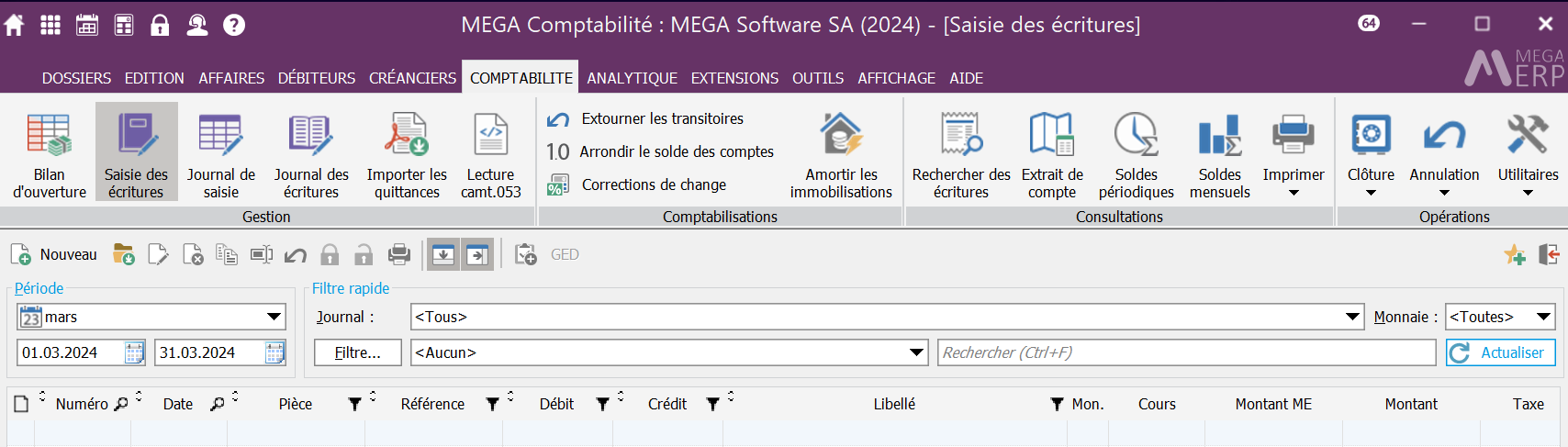The height and width of the screenshot is (447, 1568).
Task: Click Importer les quittances icon
Action: 407,153
